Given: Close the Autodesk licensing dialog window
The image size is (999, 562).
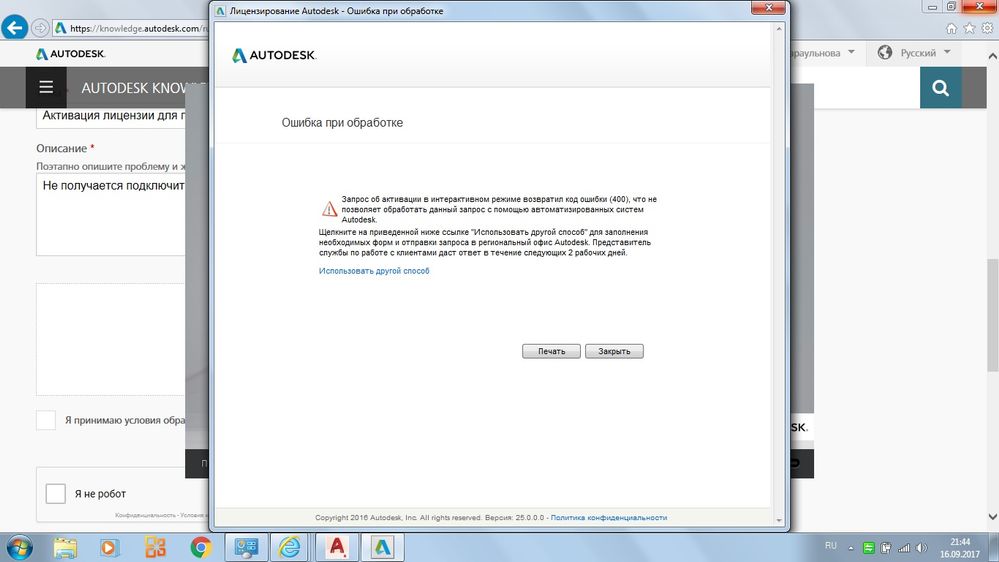Looking at the screenshot, I should 768,8.
